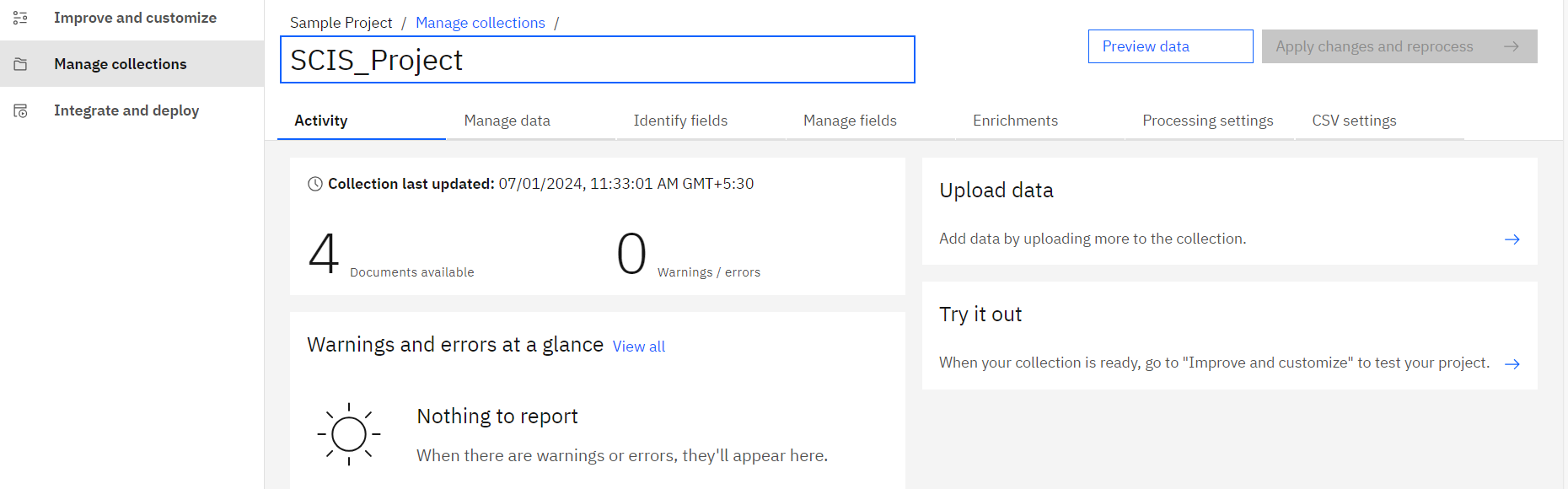1568x489 pixels.
Task: Open the Enrichments tab
Action: pos(1015,121)
